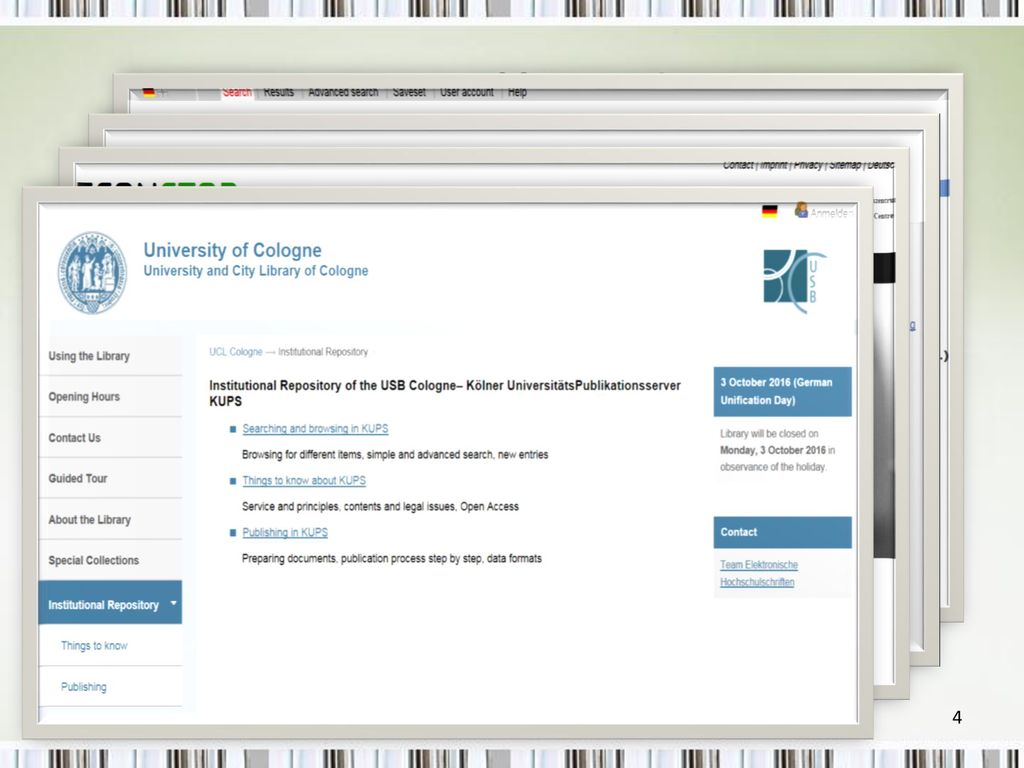
Task: Click UCL Cologne breadcrumb link
Action: tap(235, 352)
